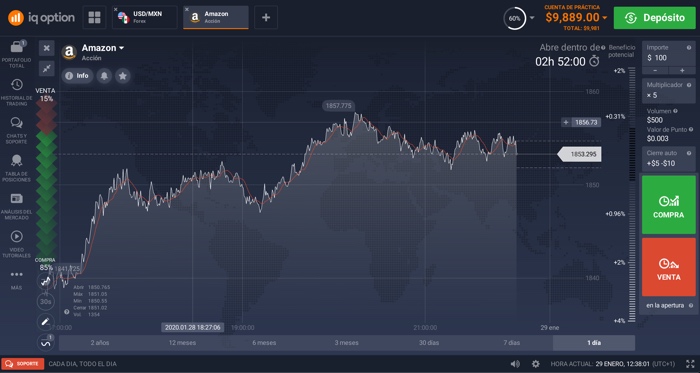Expand the Amazon asset dropdown
The image size is (700, 373).
click(x=121, y=48)
